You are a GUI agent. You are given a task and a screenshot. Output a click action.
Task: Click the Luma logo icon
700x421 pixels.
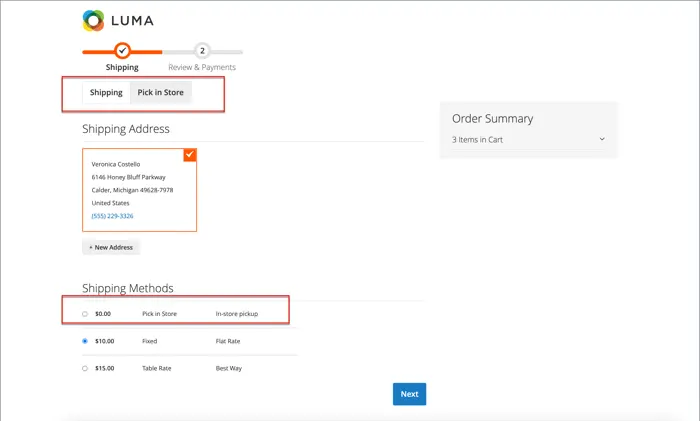[x=93, y=20]
